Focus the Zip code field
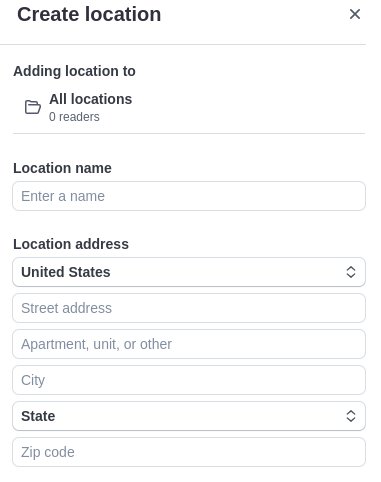 point(189,452)
